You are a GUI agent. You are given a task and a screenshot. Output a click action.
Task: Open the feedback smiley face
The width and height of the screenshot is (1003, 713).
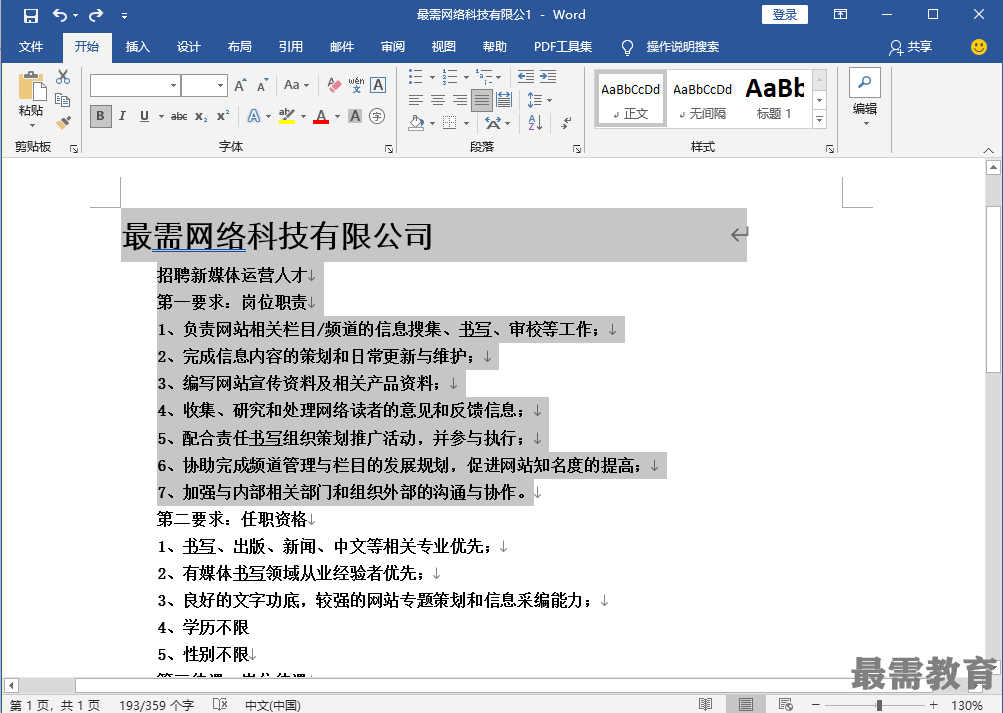pos(979,47)
